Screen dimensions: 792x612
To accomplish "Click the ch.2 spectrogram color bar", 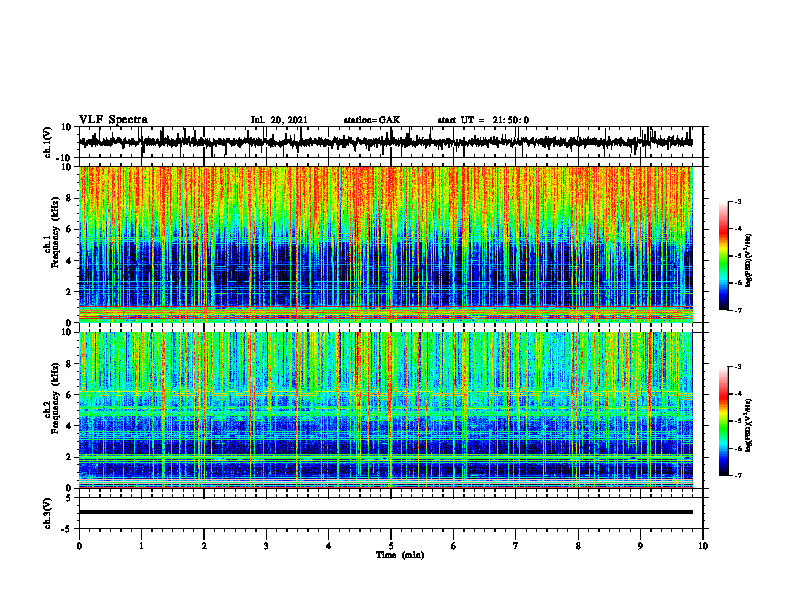I will (724, 421).
